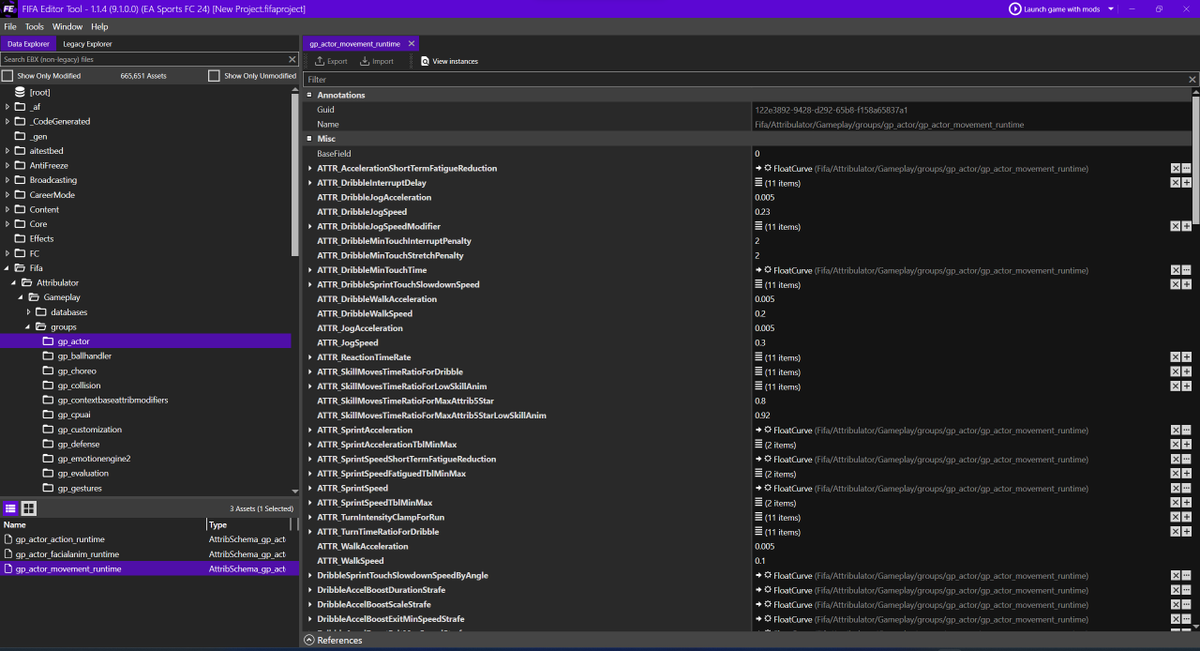Switch to Data Explorer tab
The image size is (1200, 651).
tap(28, 44)
